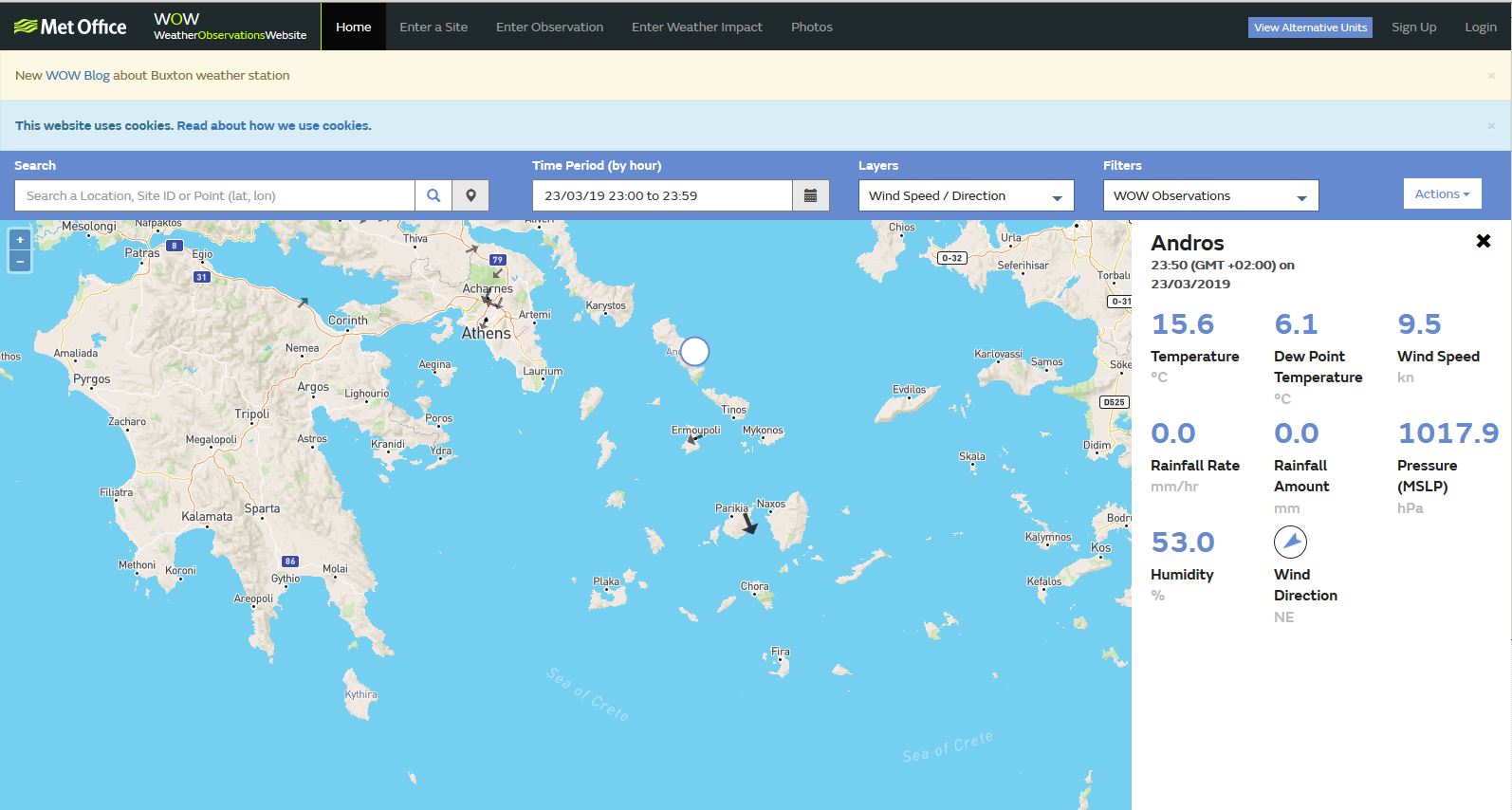
Task: Go to the Home tab
Action: [x=353, y=27]
